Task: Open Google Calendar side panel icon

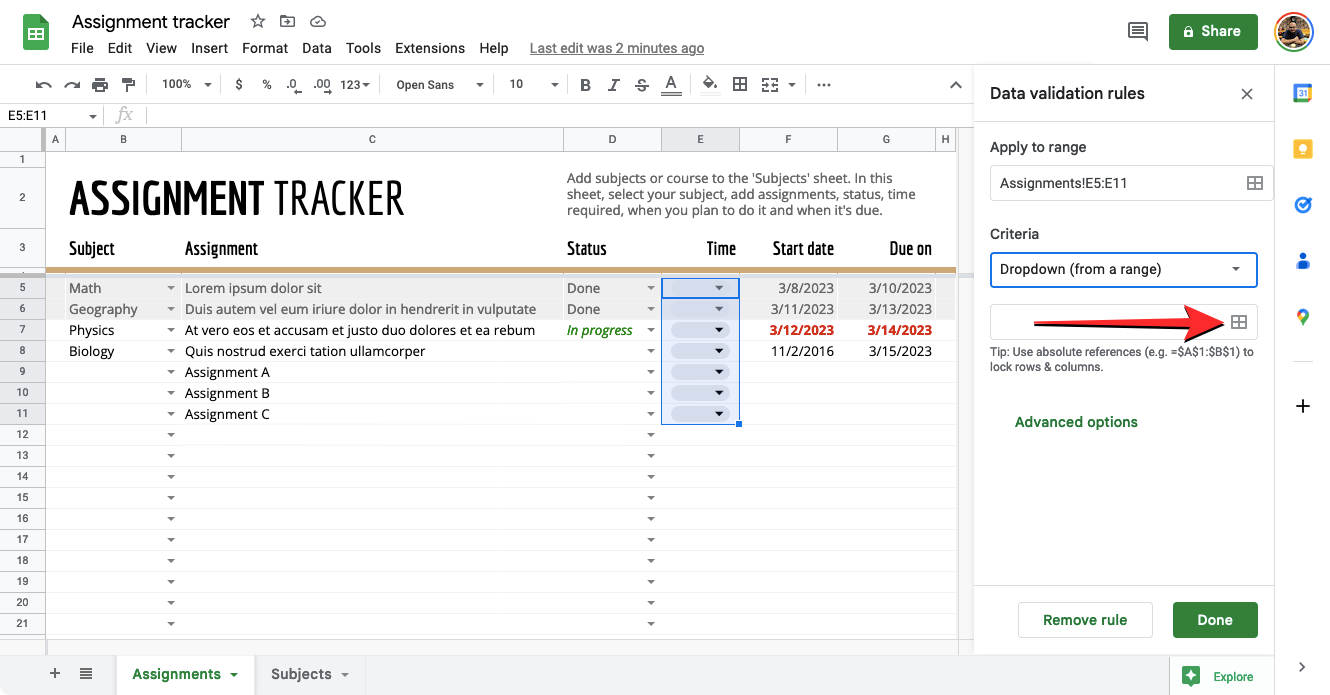Action: coord(1302,94)
